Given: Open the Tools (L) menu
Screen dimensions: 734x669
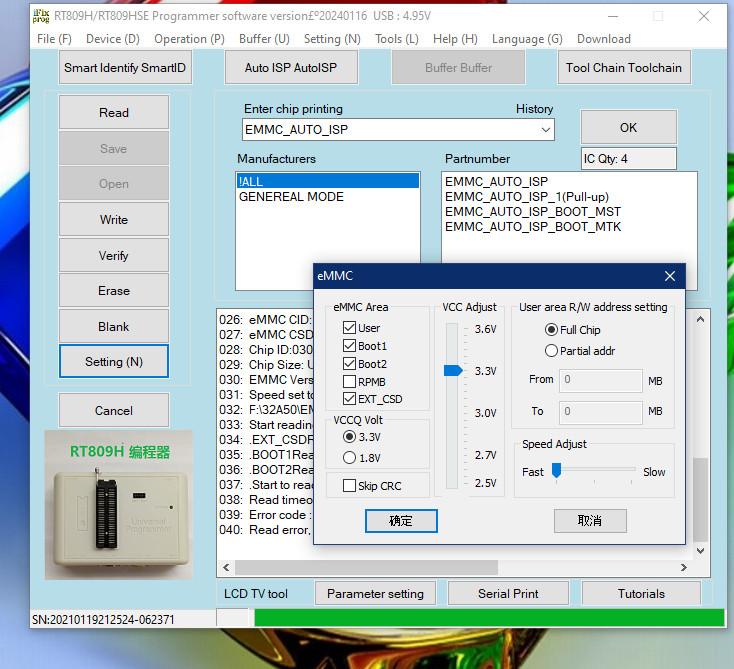Looking at the screenshot, I should pyautogui.click(x=396, y=39).
